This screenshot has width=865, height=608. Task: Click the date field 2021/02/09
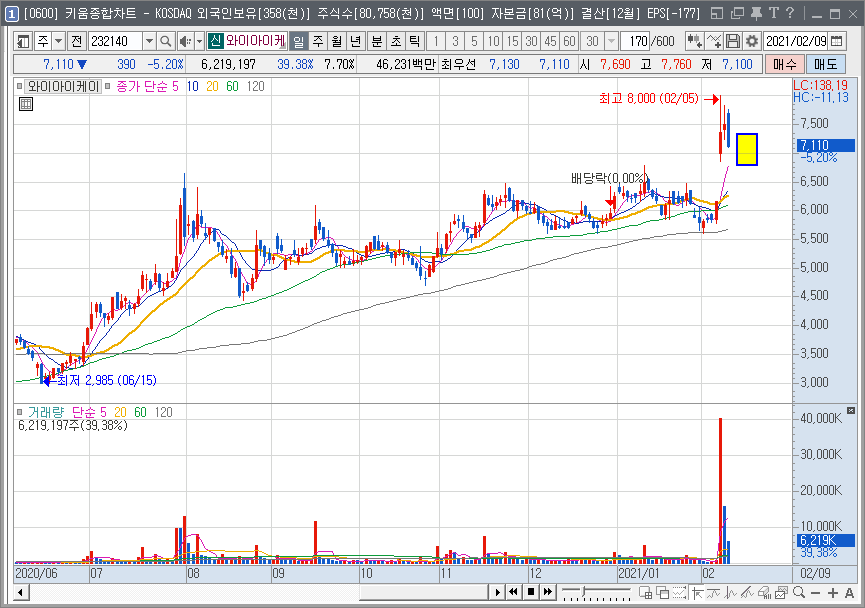(797, 41)
